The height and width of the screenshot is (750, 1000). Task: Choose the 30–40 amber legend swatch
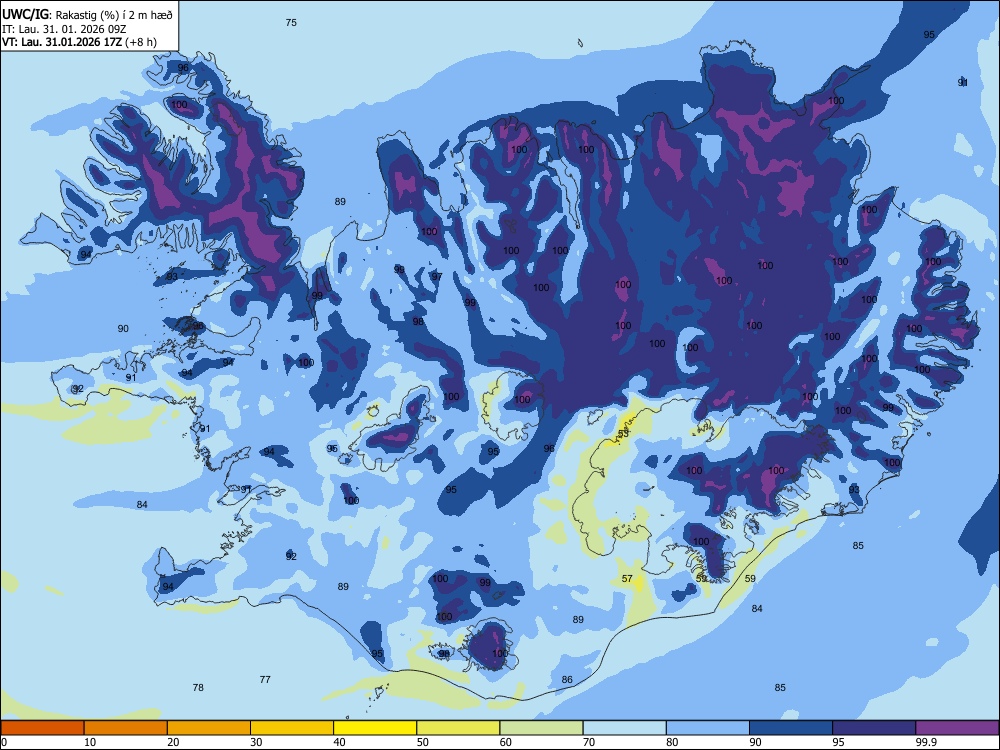click(x=292, y=728)
